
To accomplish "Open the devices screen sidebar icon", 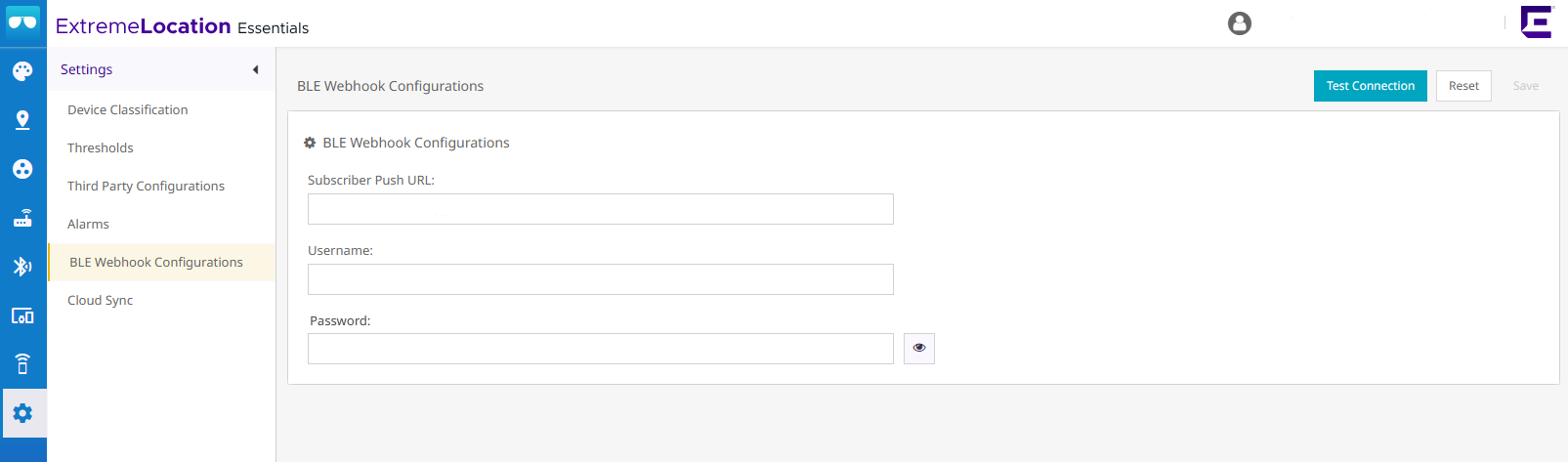I will pyautogui.click(x=22, y=315).
